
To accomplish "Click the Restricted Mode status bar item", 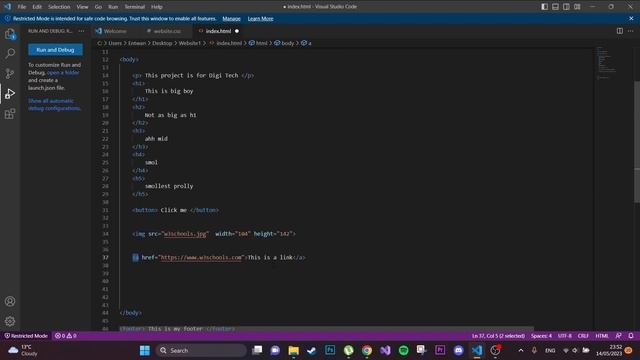I will click(26, 336).
